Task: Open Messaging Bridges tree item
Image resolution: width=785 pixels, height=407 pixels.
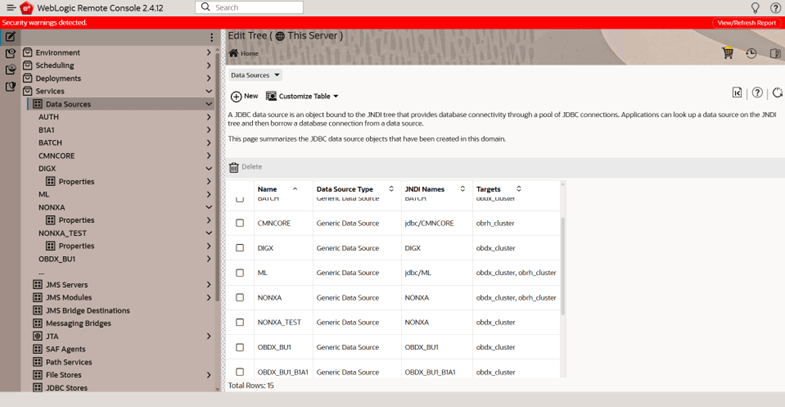Action: click(79, 323)
